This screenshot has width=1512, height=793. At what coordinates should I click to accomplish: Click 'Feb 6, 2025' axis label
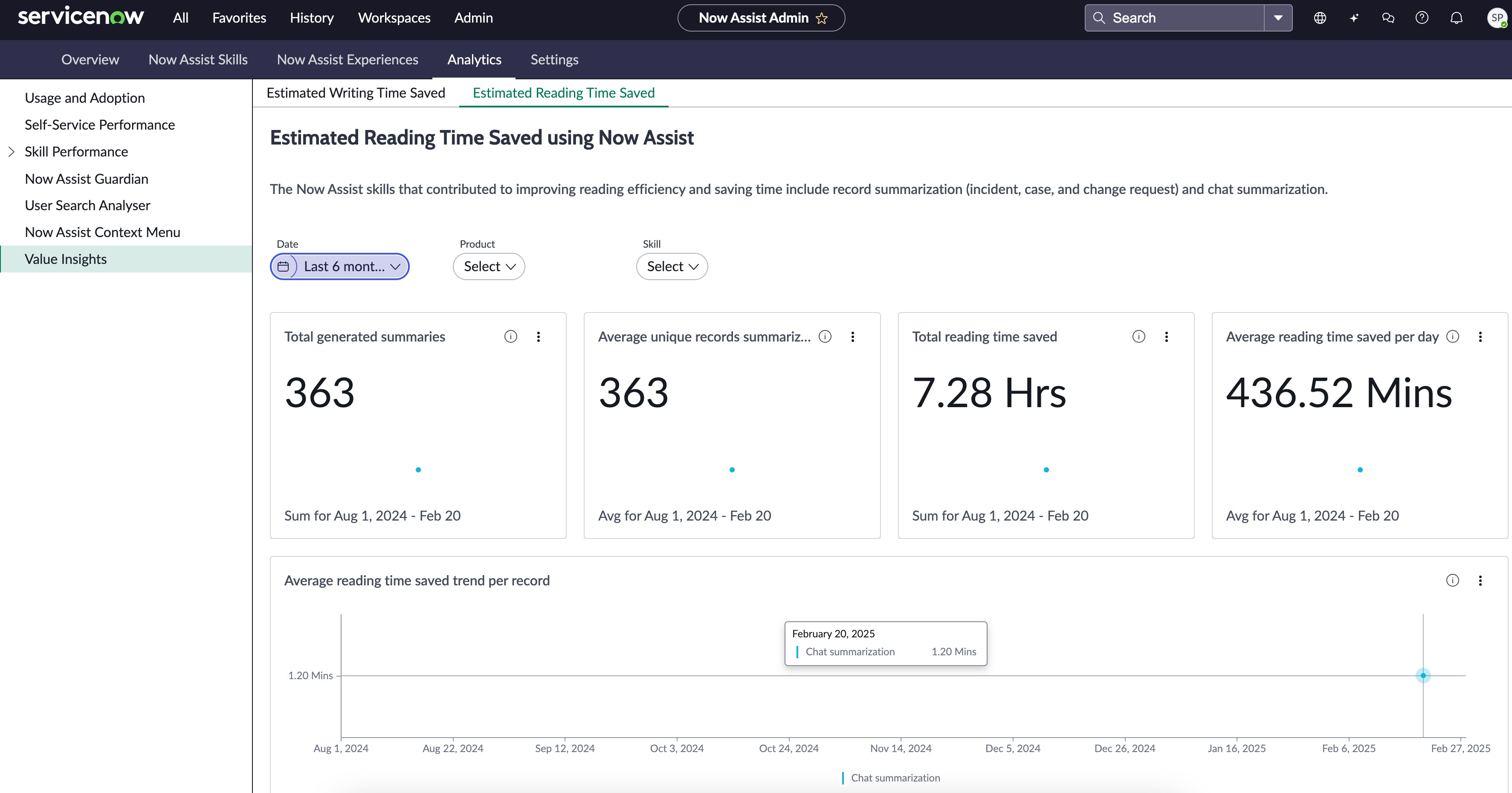[1349, 748]
